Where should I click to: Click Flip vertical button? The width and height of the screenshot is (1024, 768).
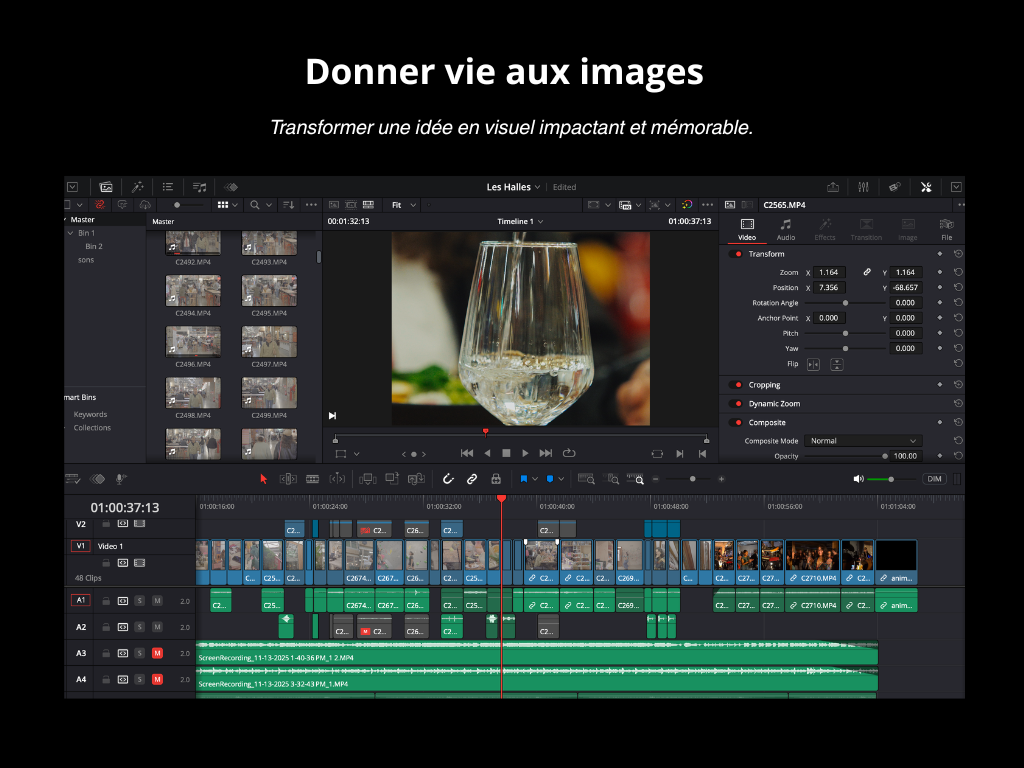click(837, 364)
